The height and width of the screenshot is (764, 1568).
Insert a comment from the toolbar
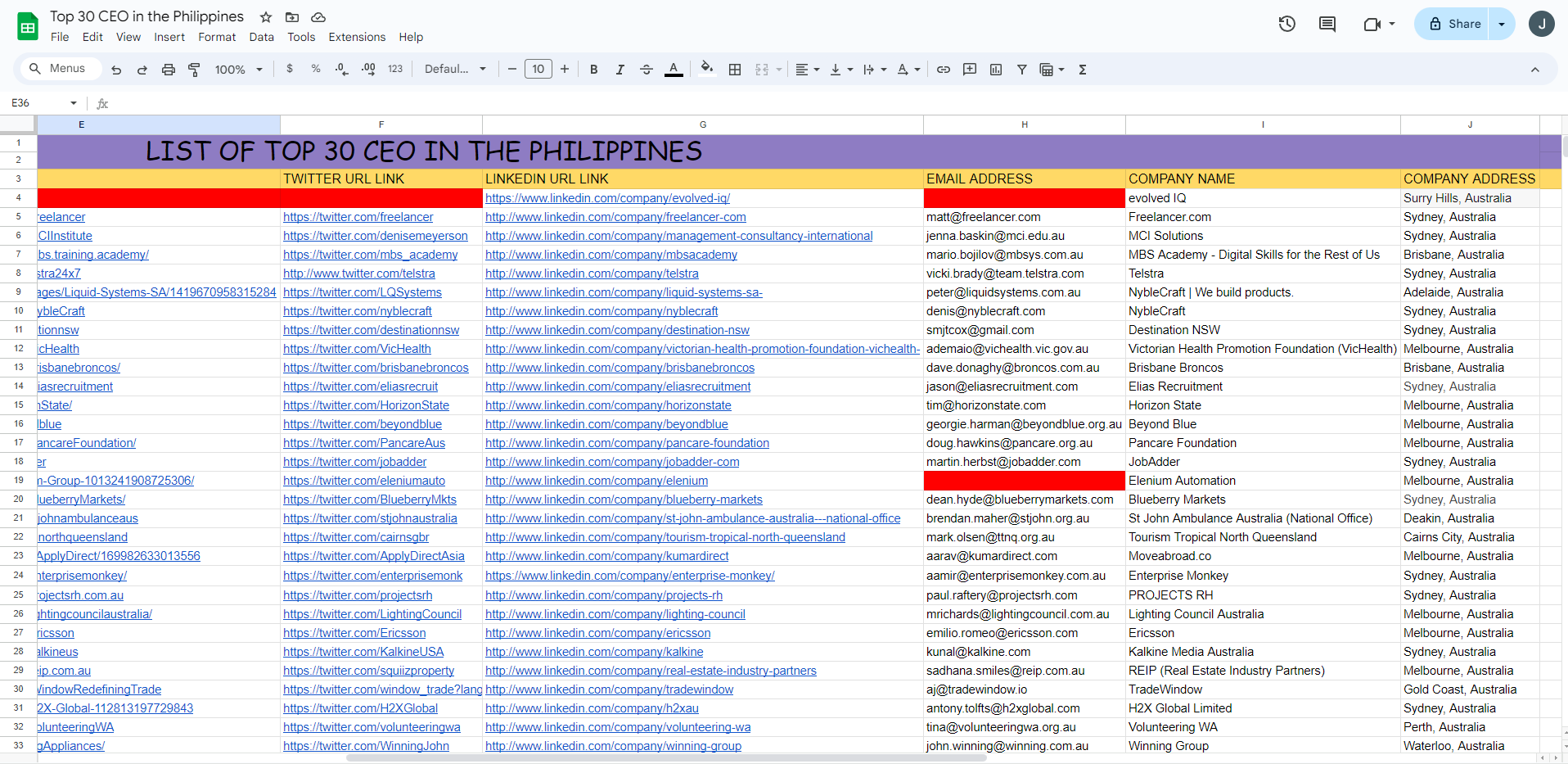tap(970, 70)
